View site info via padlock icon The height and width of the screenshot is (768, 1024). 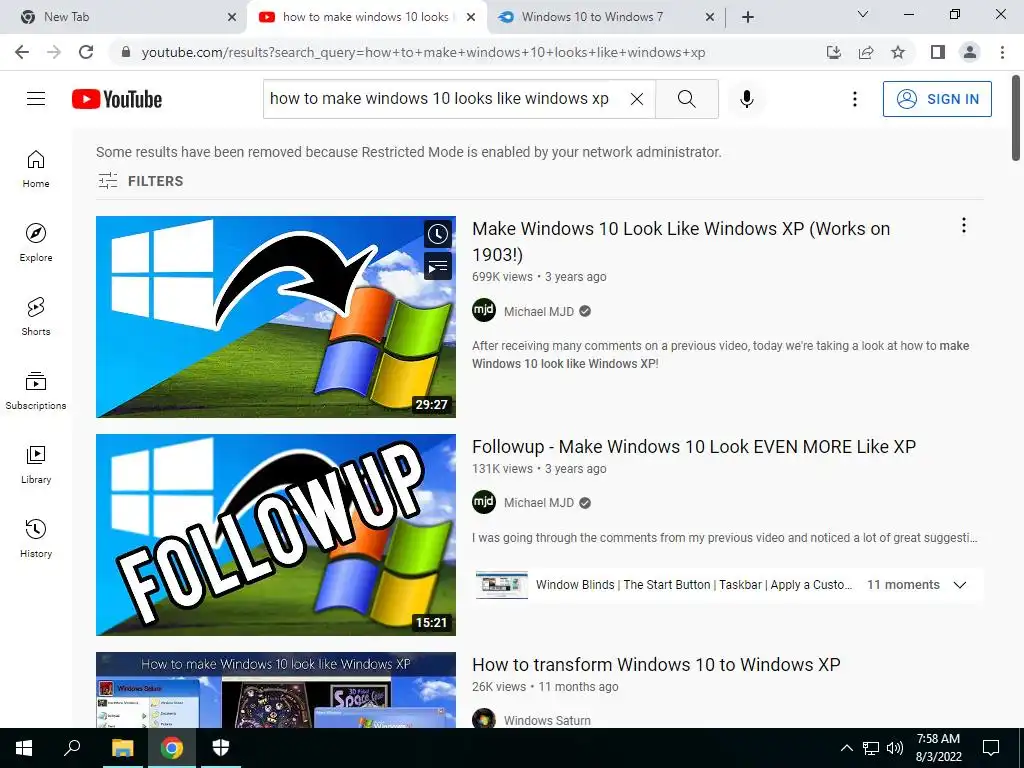point(126,52)
